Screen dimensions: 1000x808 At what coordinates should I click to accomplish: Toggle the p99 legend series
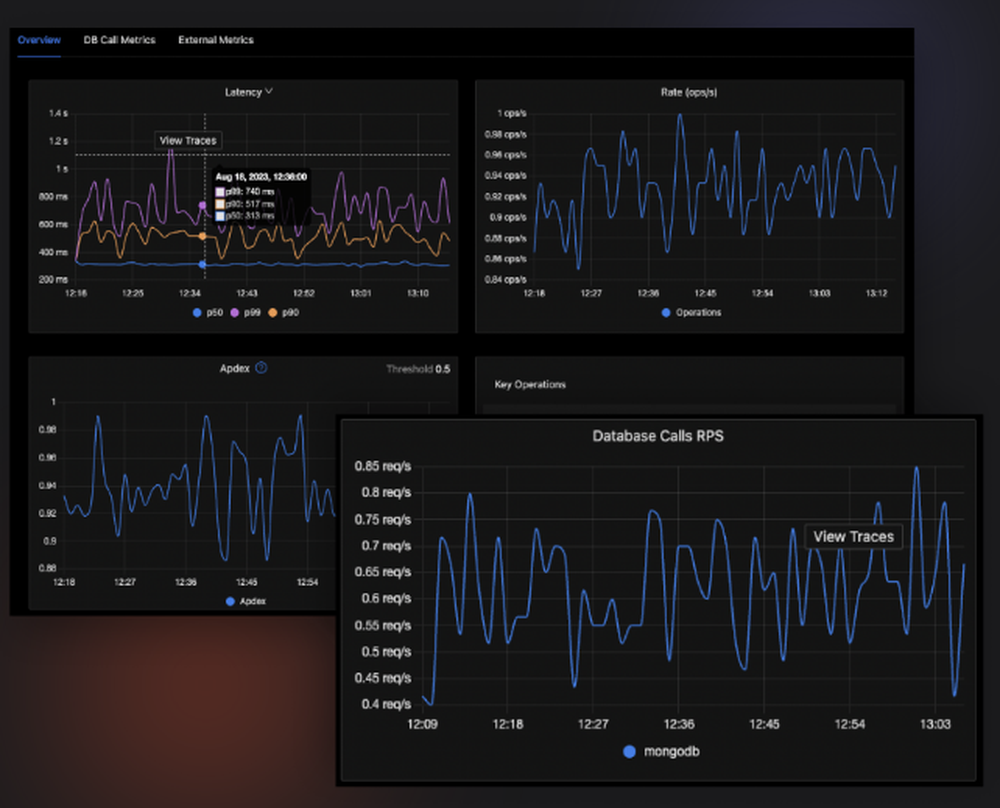[x=246, y=312]
